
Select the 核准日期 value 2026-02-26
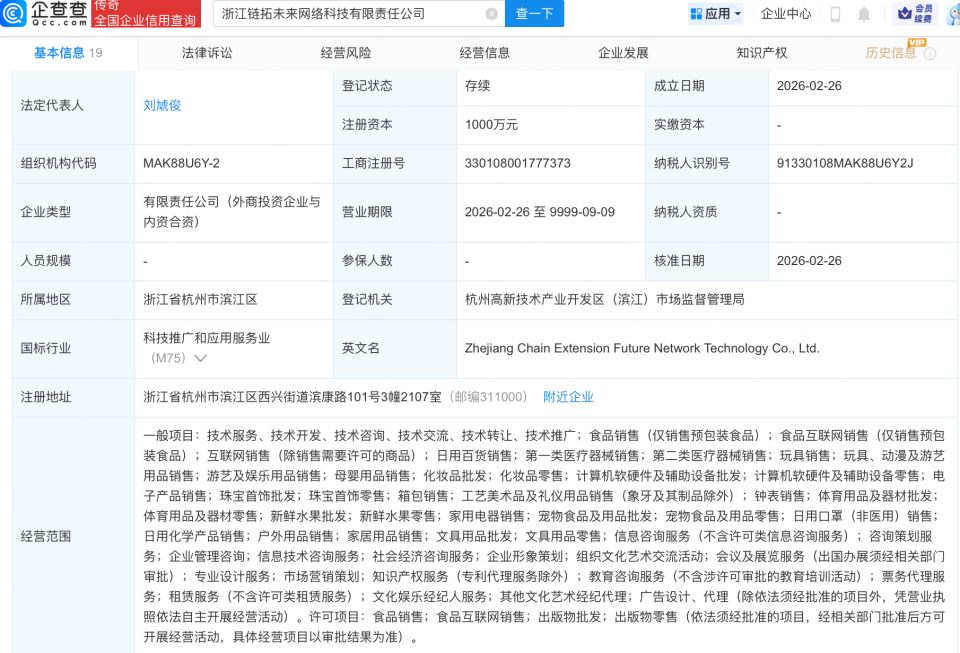[809, 261]
